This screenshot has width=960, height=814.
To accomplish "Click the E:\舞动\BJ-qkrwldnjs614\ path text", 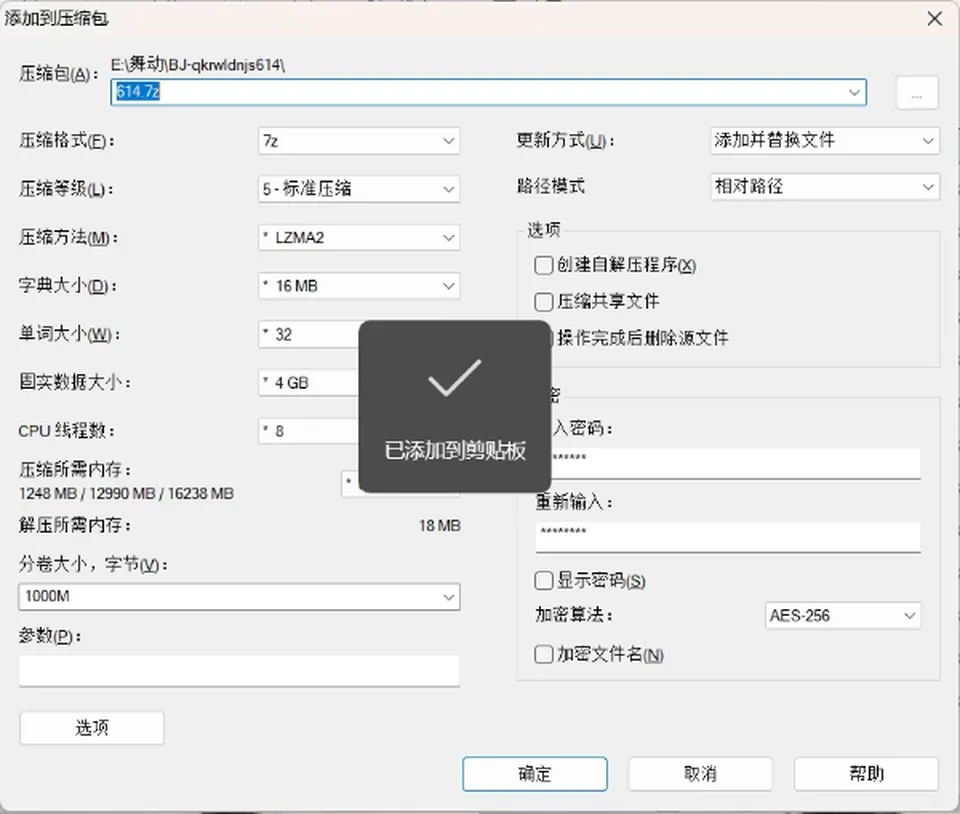I will [198, 64].
